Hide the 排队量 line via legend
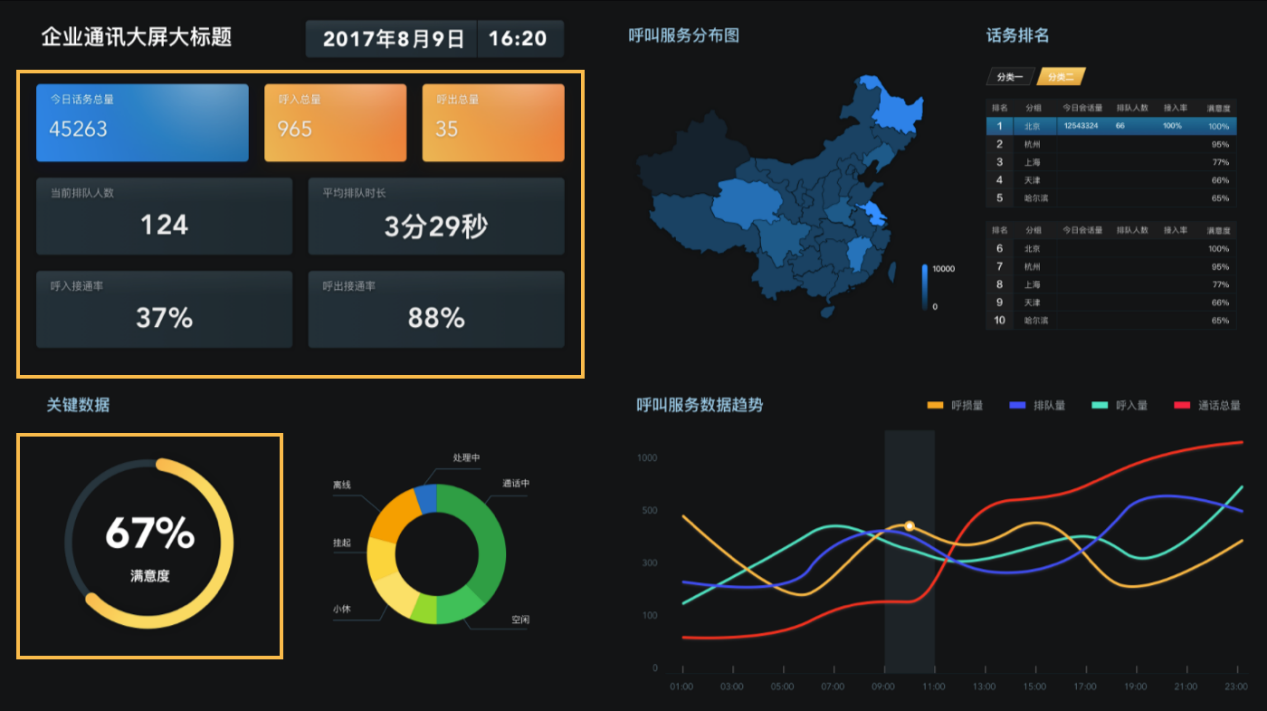 [1038, 405]
